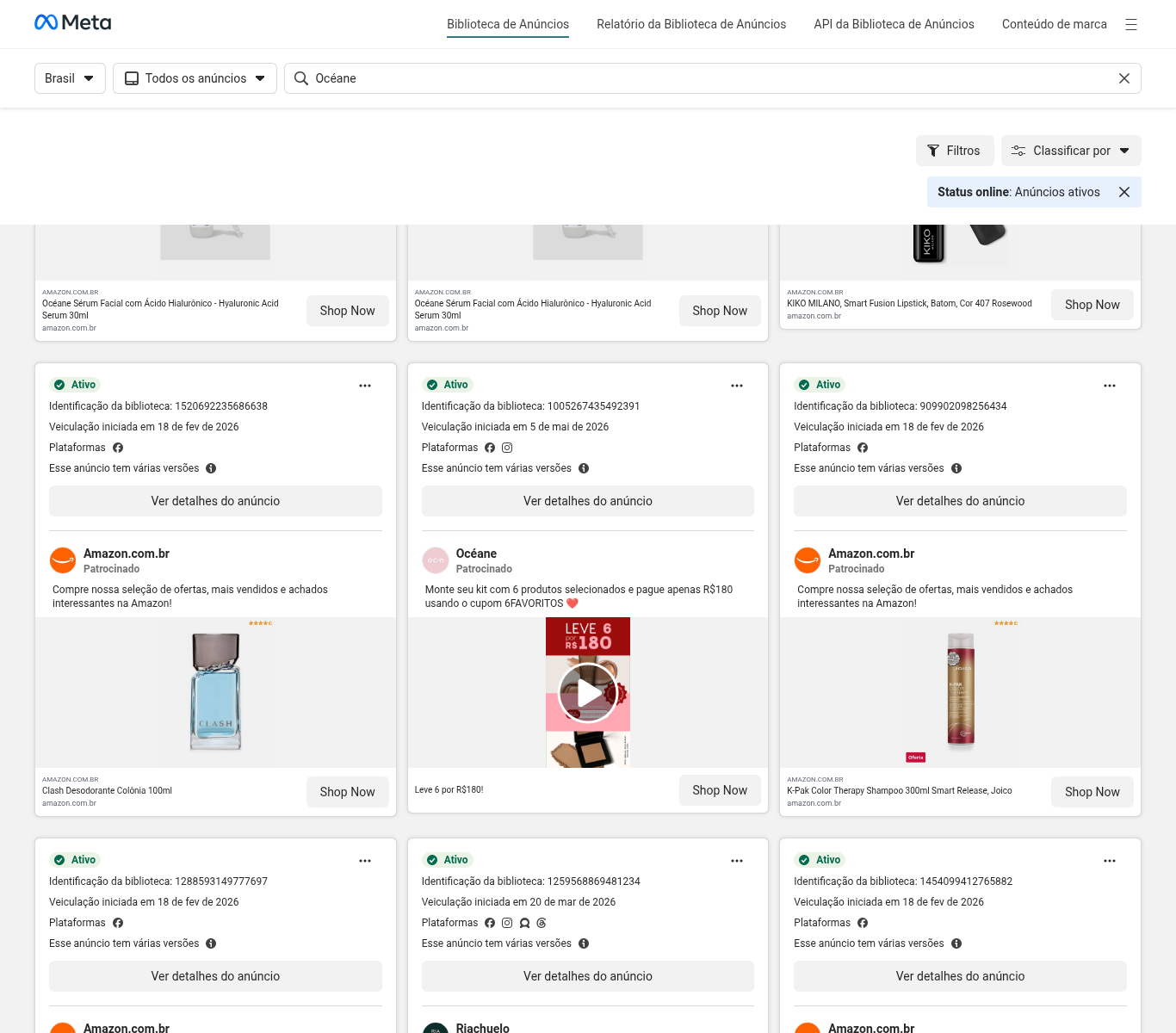Open options menu for ad 1288593149777697
Image resolution: width=1176 pixels, height=1033 pixels.
point(365,861)
